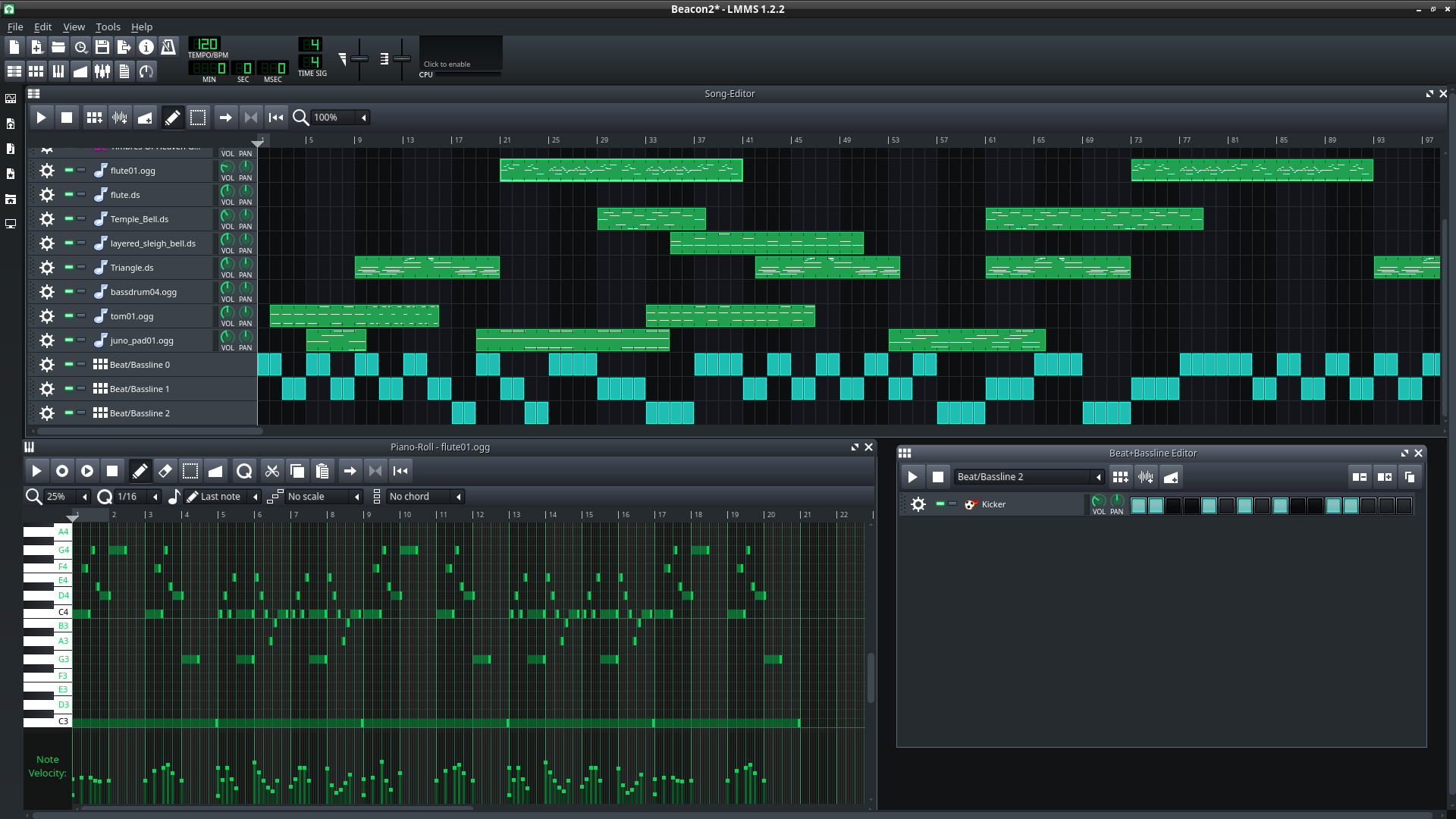
Task: Open Song-Editor zoom 100% dropdown
Action: click(340, 118)
